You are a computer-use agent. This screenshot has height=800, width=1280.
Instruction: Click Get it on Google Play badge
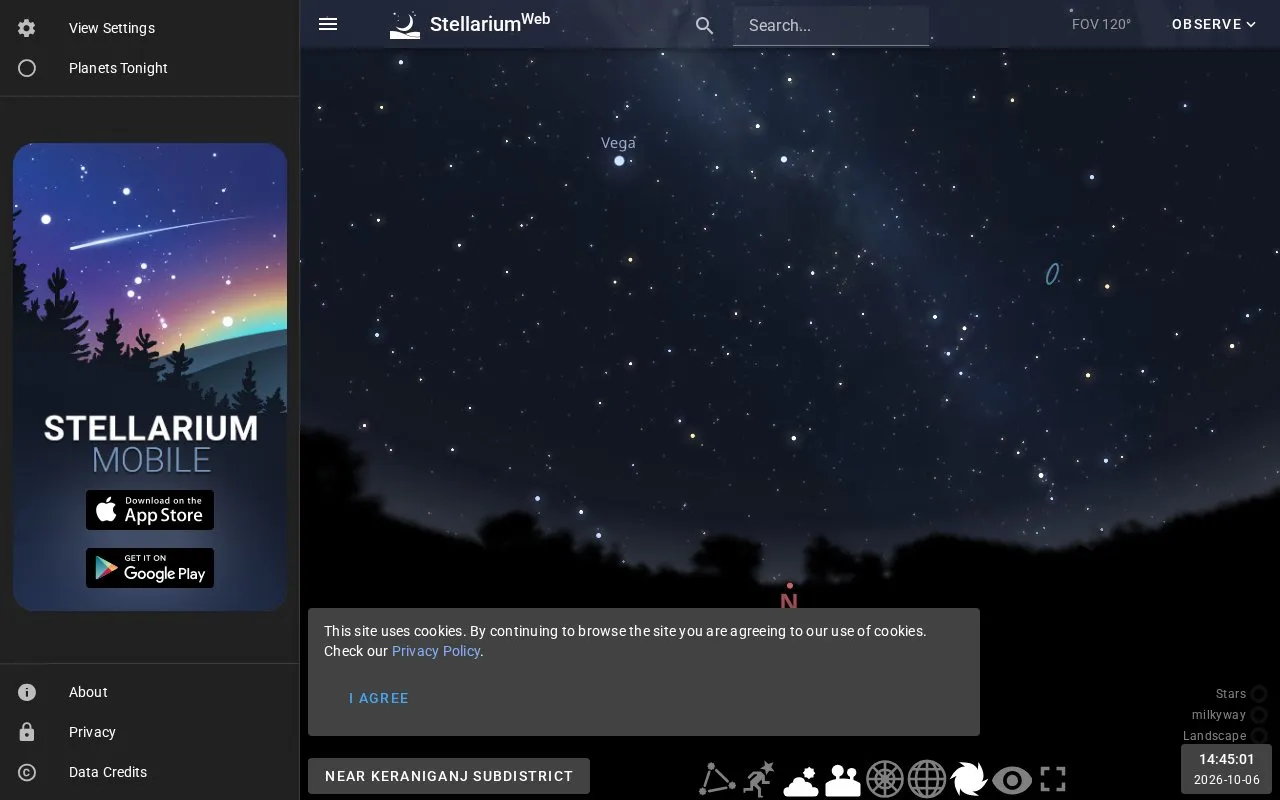point(150,568)
